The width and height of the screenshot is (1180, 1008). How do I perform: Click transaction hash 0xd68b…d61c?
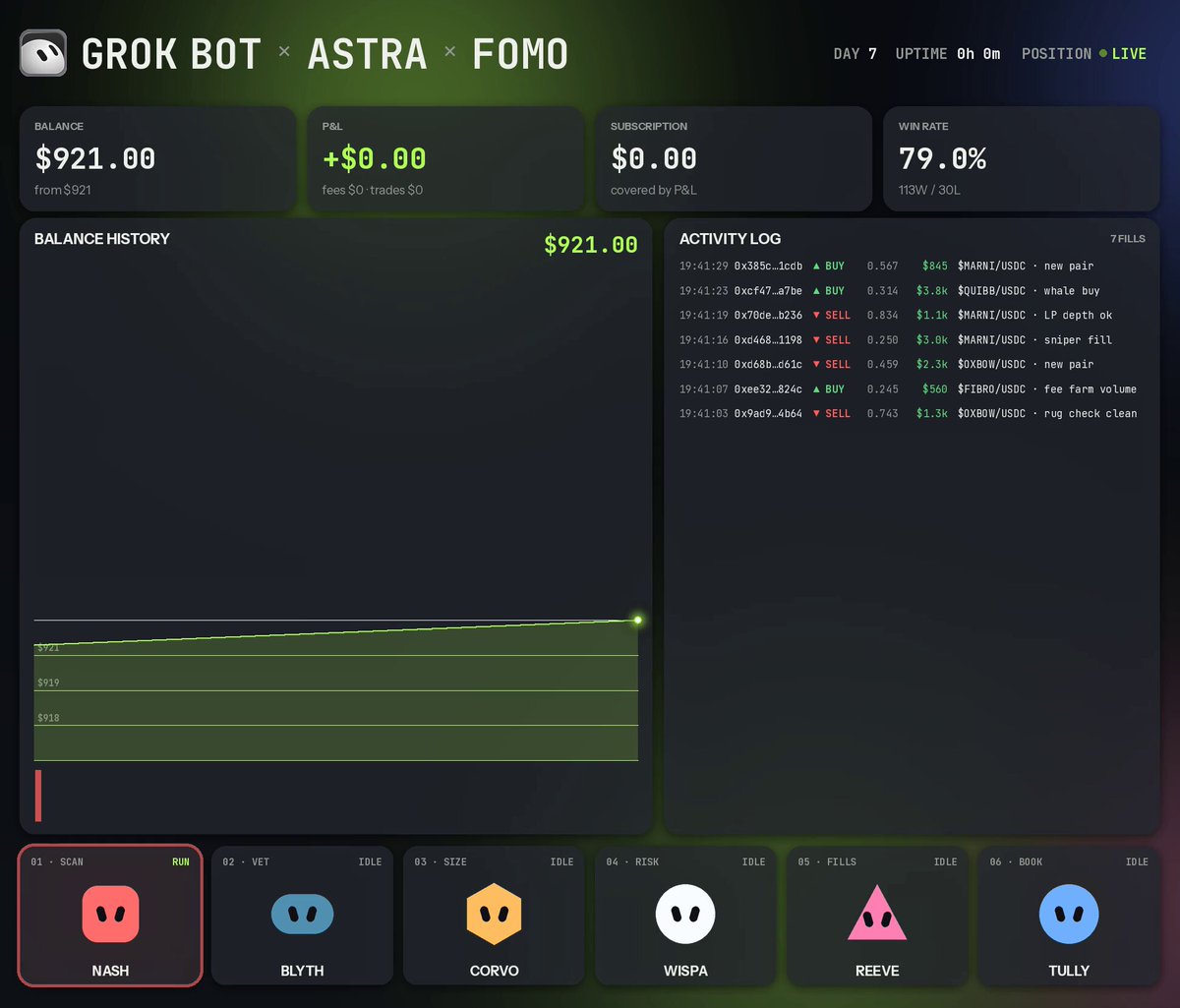[768, 364]
